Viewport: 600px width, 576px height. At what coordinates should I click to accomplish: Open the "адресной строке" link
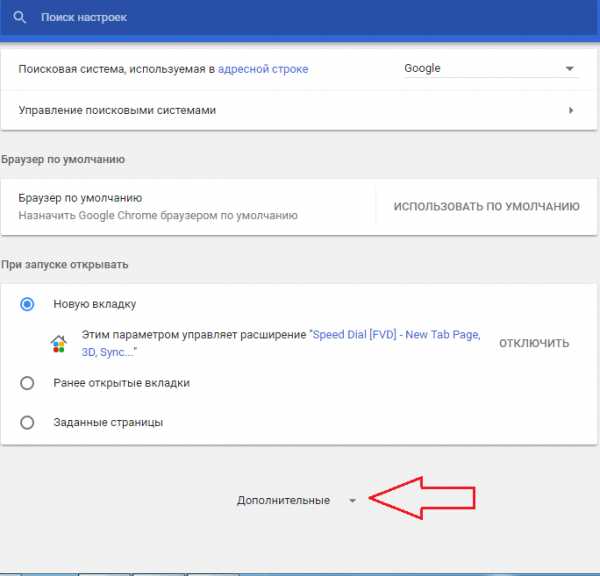click(263, 69)
